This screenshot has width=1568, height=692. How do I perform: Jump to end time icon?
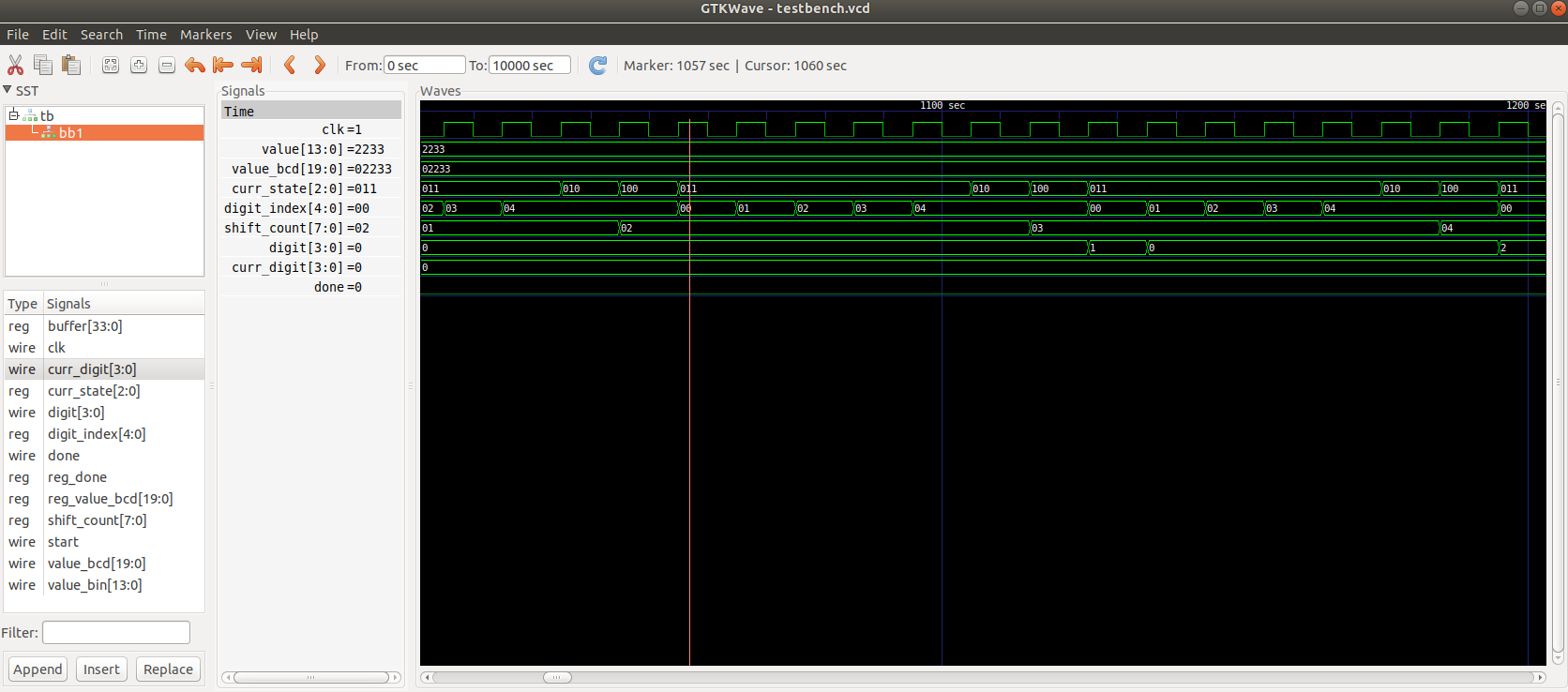pos(251,65)
